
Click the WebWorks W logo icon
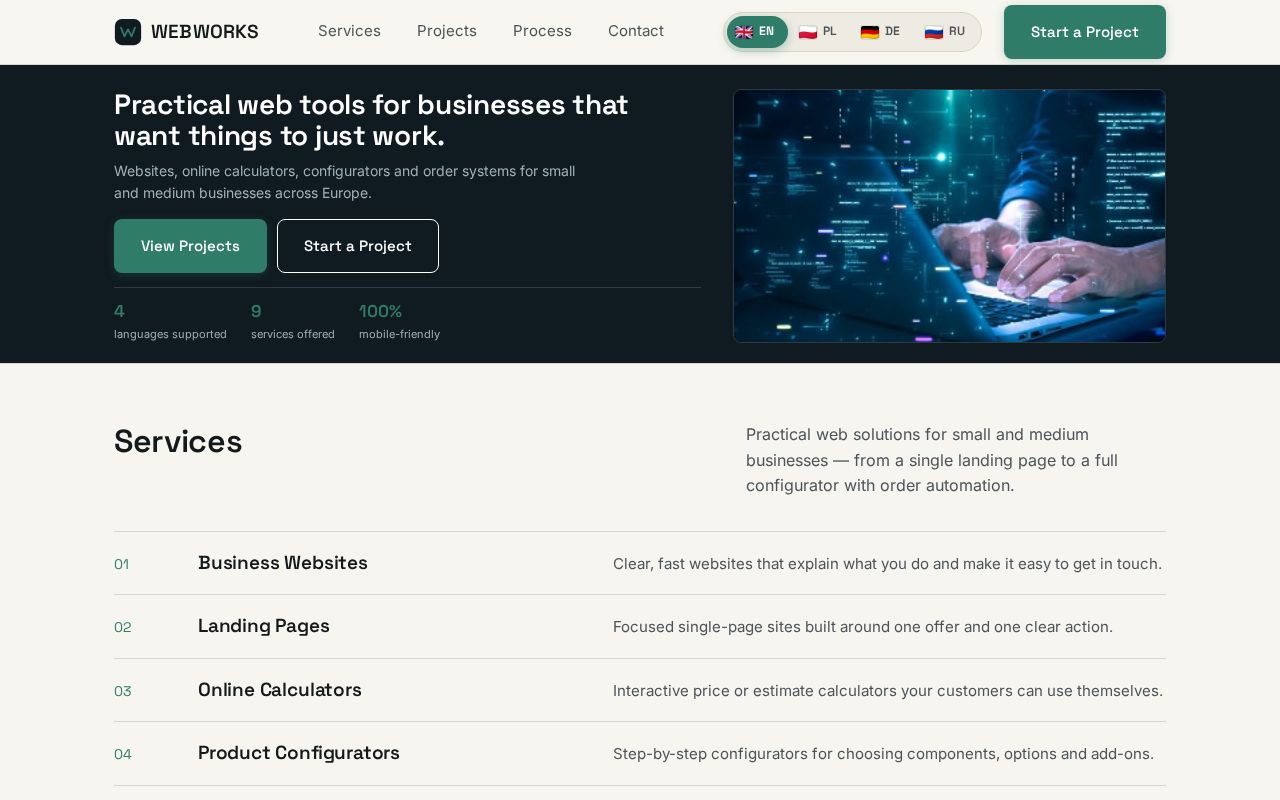128,32
